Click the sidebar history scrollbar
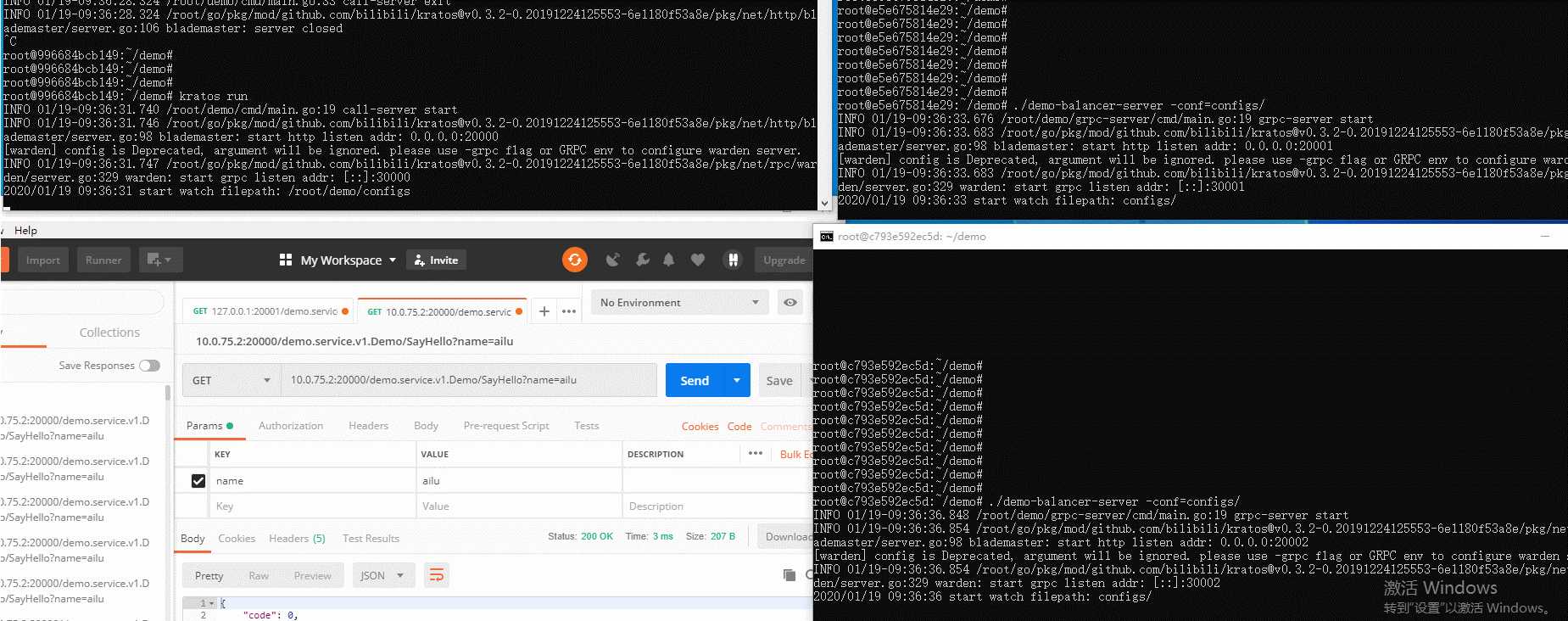 point(168,392)
